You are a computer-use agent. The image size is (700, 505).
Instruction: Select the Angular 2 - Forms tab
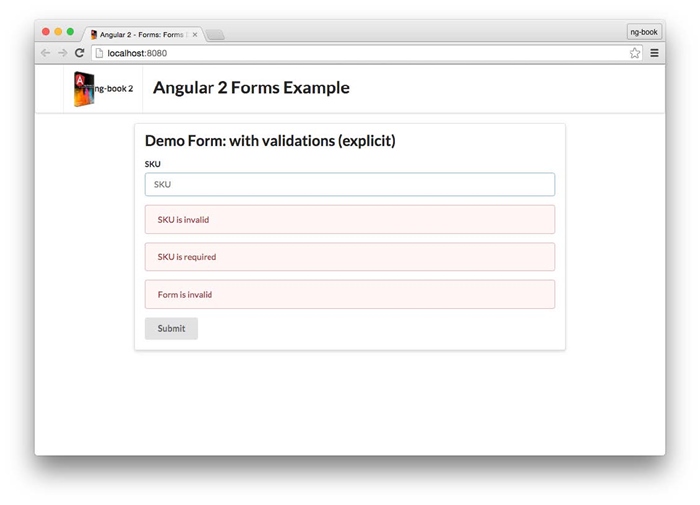coord(140,34)
